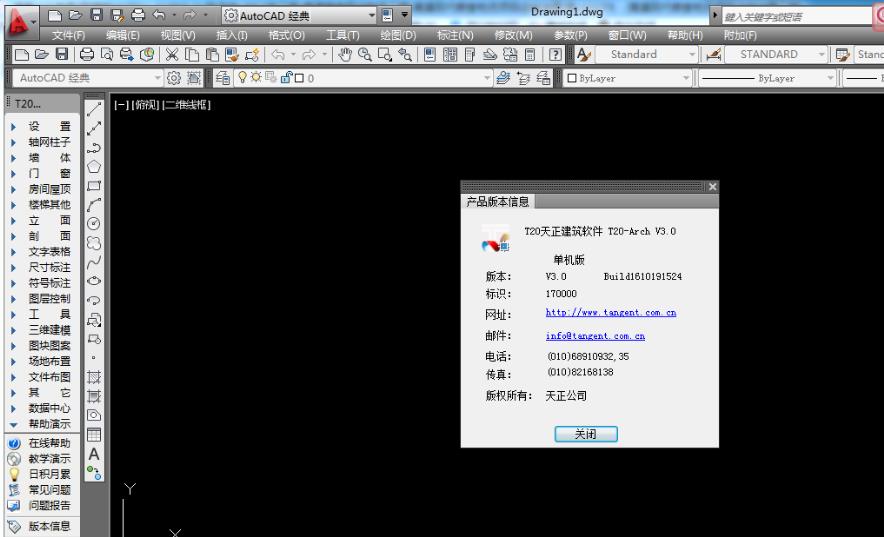Toggle the layer freeze sun icon
Screen dimensions: 884x537
pyautogui.click(x=257, y=77)
